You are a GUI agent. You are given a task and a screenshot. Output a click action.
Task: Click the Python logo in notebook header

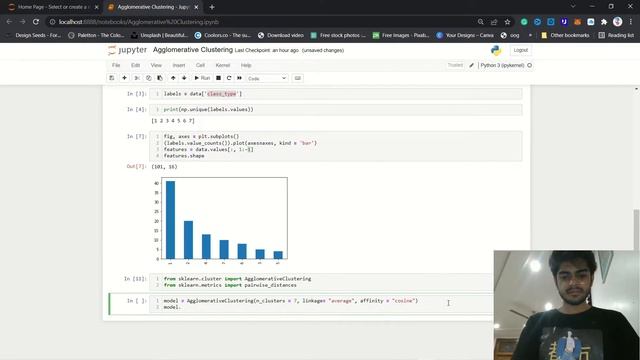[496, 50]
